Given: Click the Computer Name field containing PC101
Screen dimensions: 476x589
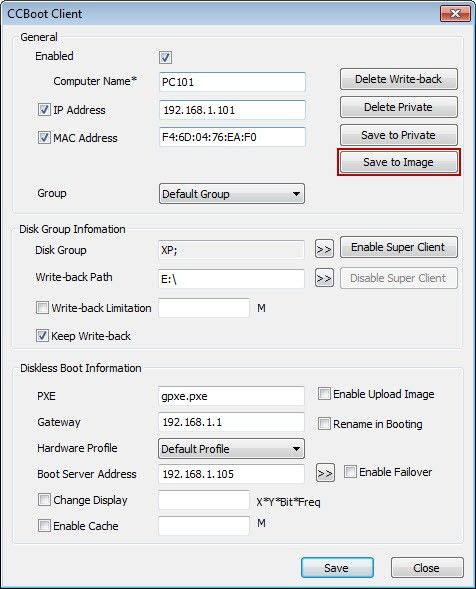Looking at the screenshot, I should pos(232,82).
